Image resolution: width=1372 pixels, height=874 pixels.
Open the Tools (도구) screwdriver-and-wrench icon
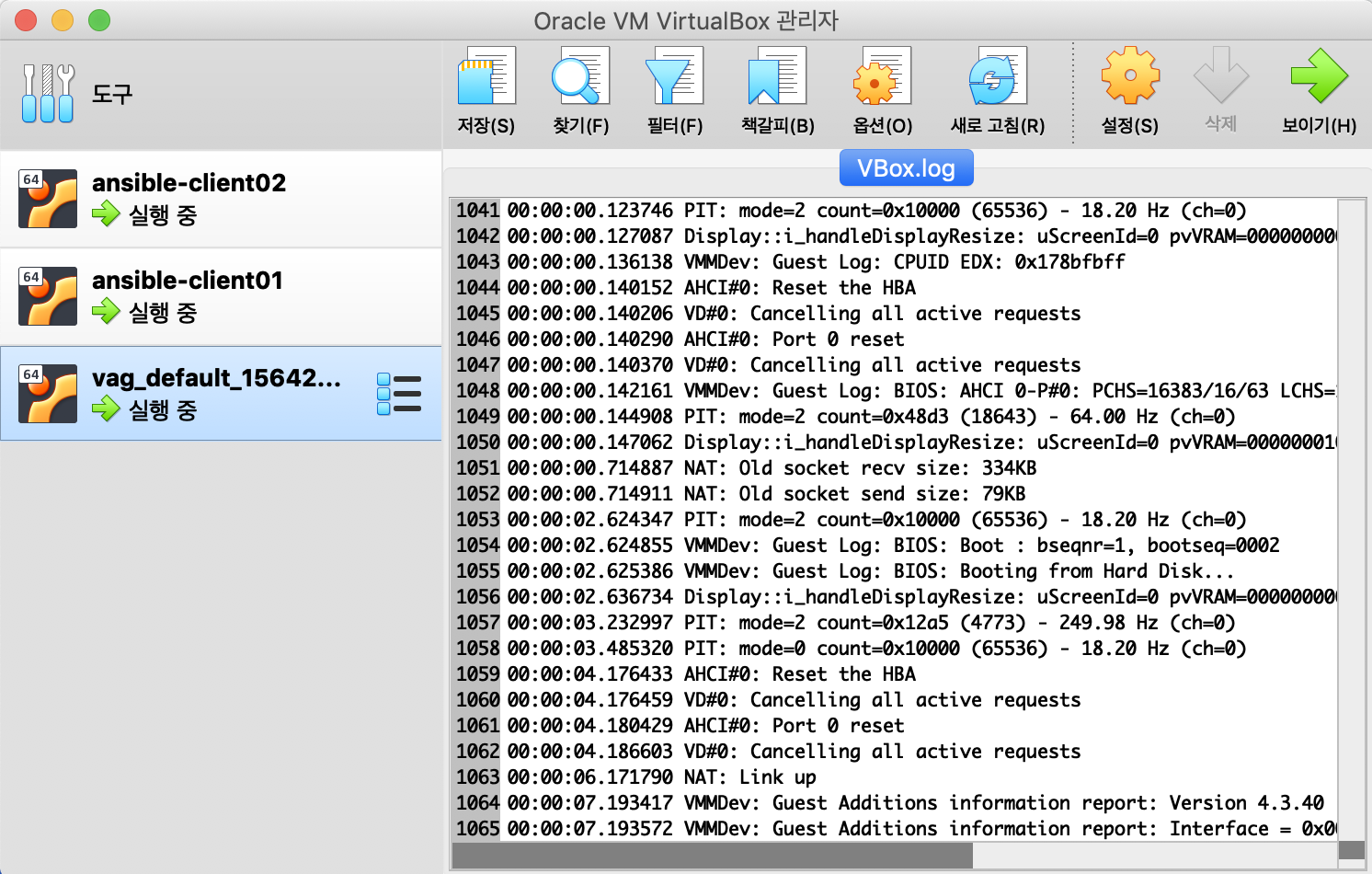(48, 93)
